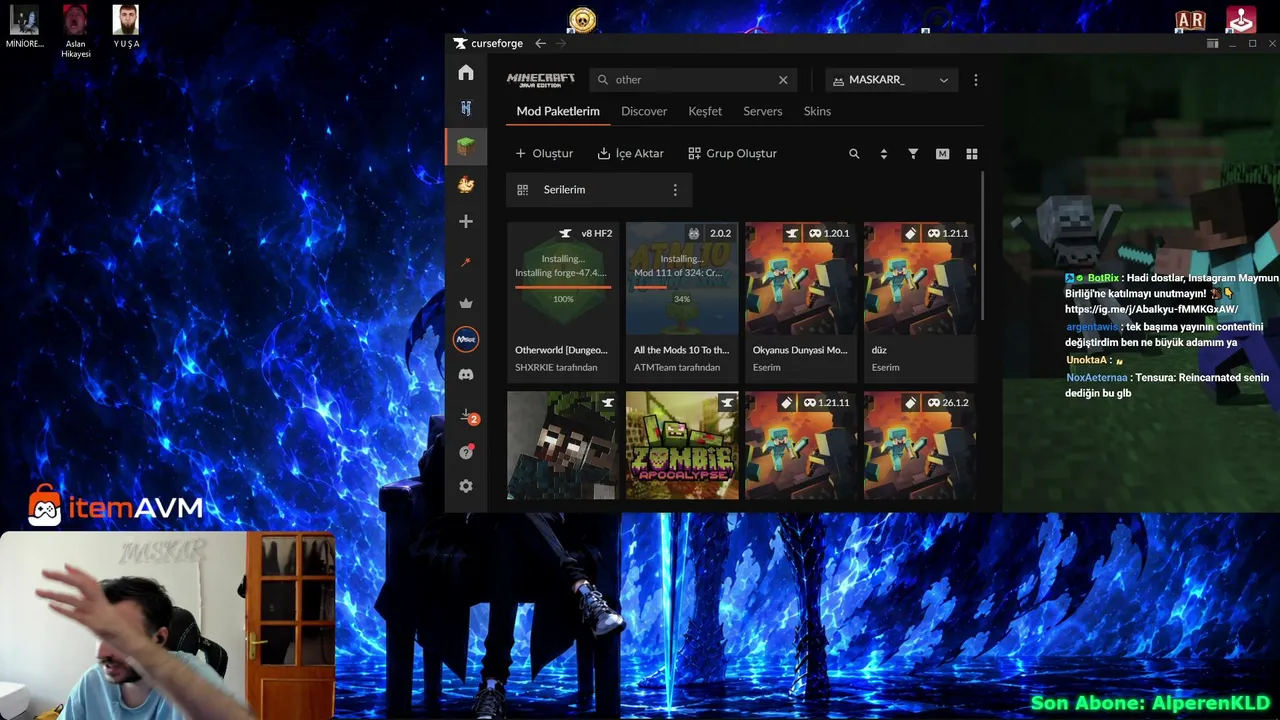The width and height of the screenshot is (1280, 720).
Task: Open the crown premium icon in sidebar
Action: 466,303
